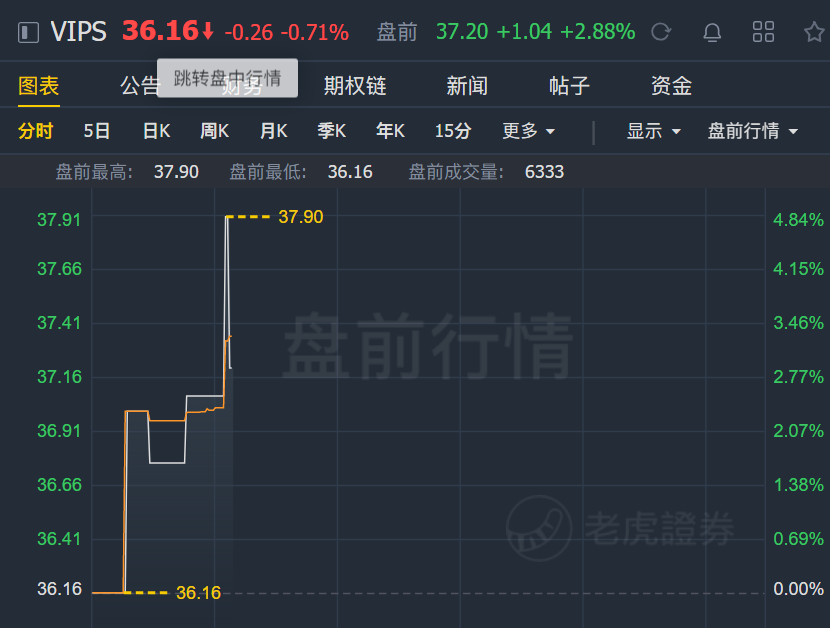Expand the 盘前行情 session dropdown
The image size is (830, 628).
point(752,130)
